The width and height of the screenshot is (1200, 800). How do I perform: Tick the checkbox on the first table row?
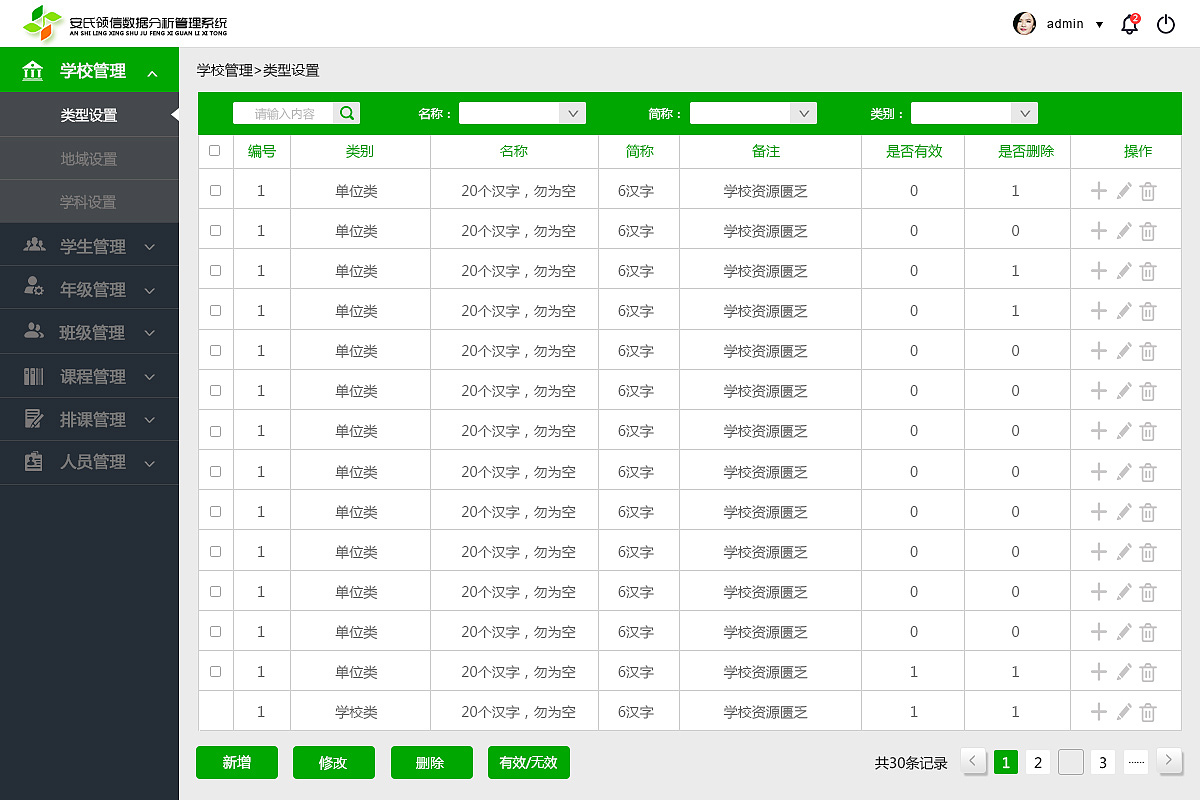coord(215,189)
